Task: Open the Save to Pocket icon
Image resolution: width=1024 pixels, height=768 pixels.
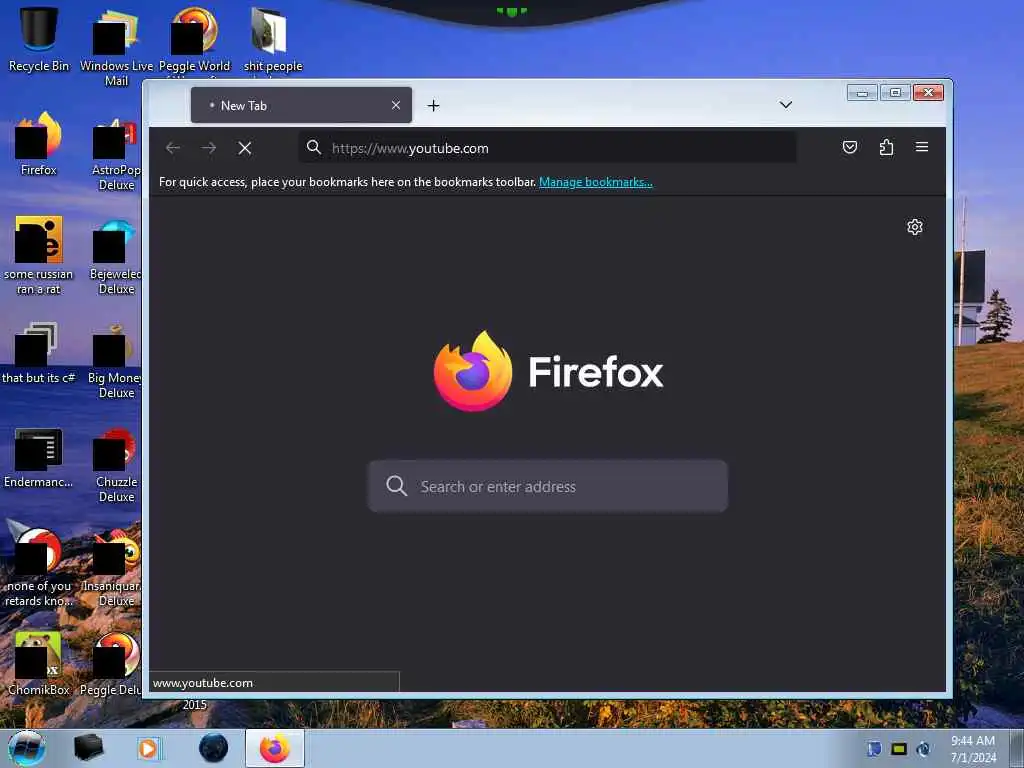Action: click(850, 148)
